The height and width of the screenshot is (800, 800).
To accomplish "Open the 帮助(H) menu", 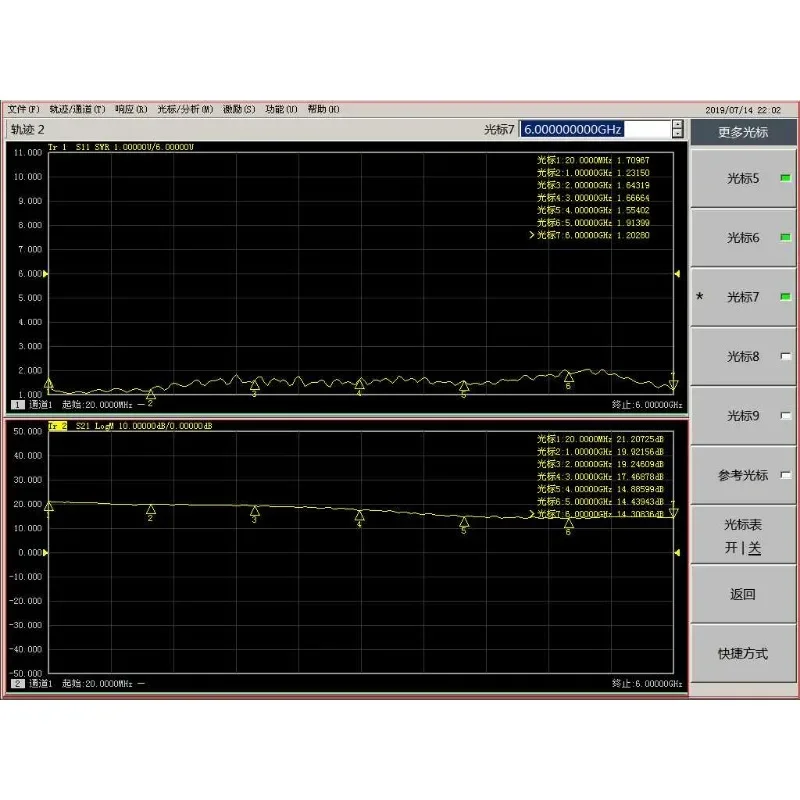I will pos(323,109).
